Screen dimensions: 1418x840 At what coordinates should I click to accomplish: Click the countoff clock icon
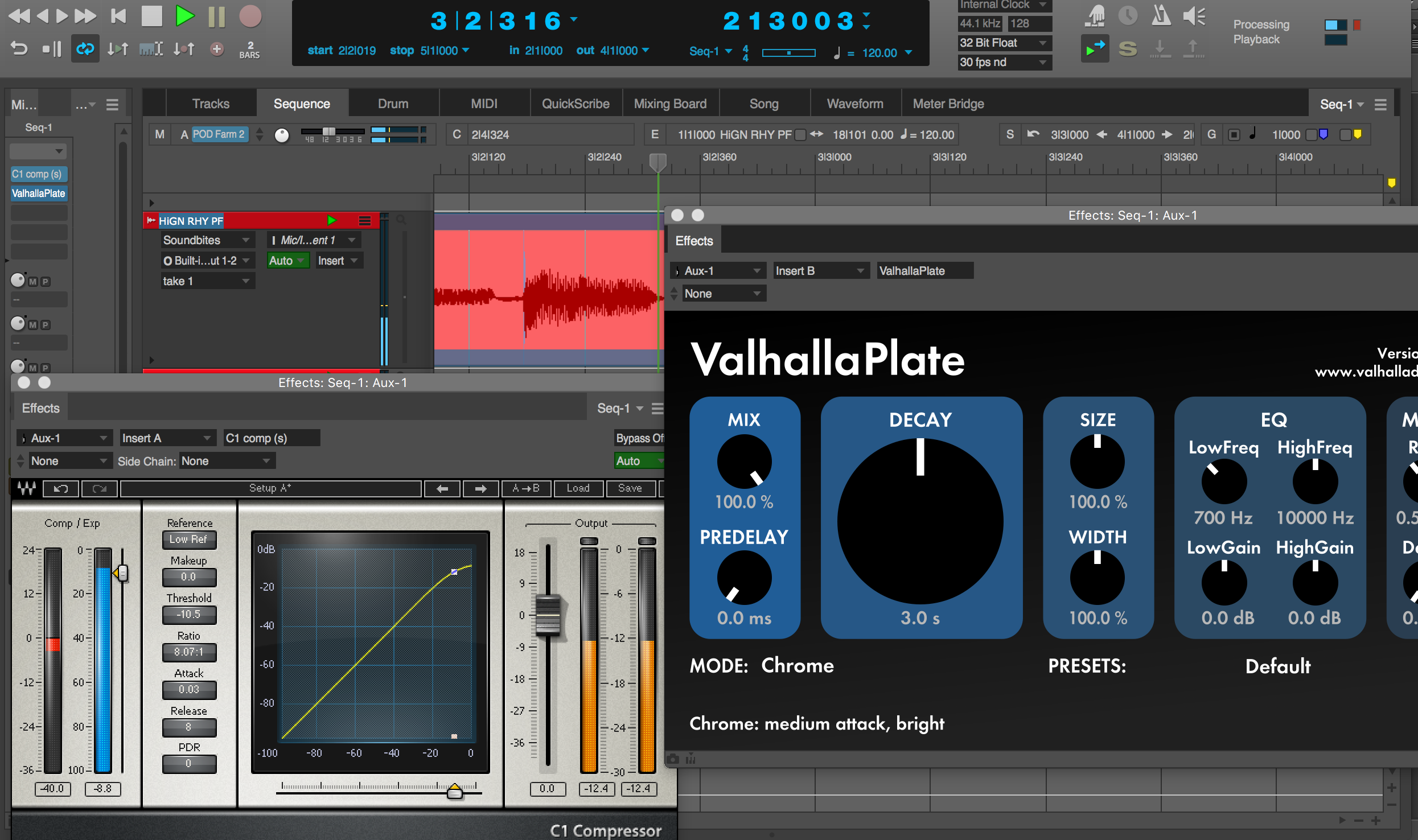coord(1128,15)
